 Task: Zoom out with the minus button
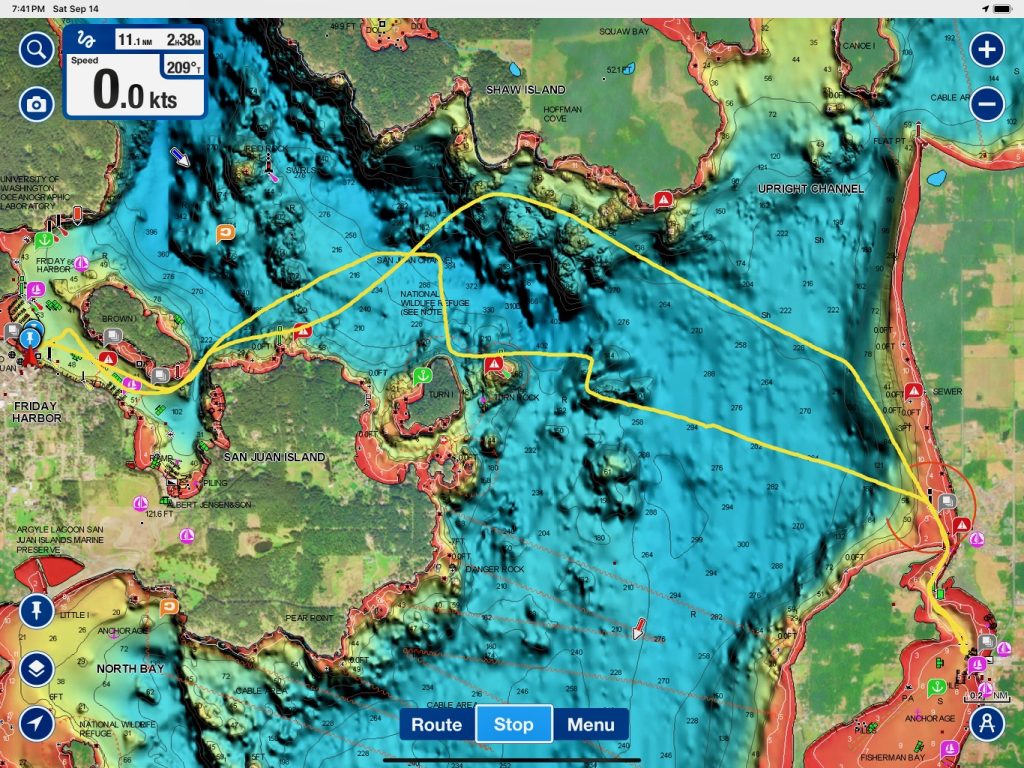(987, 103)
